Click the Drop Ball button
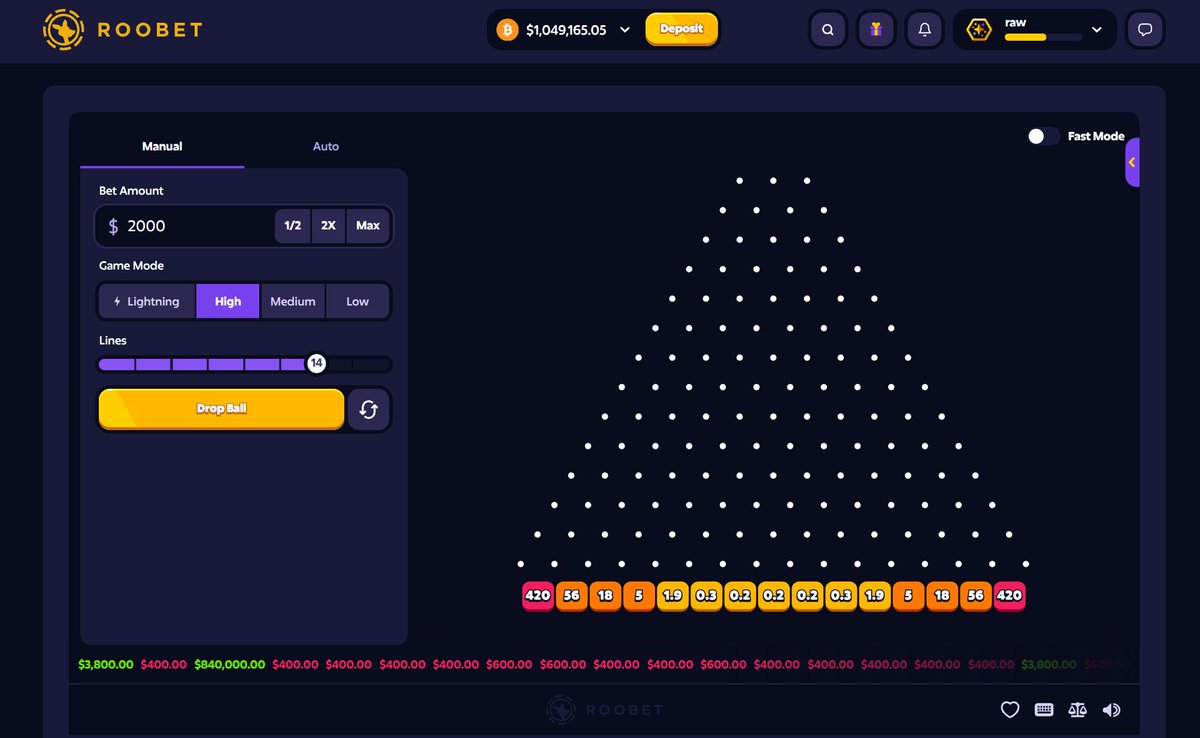This screenshot has height=738, width=1200. tap(221, 409)
